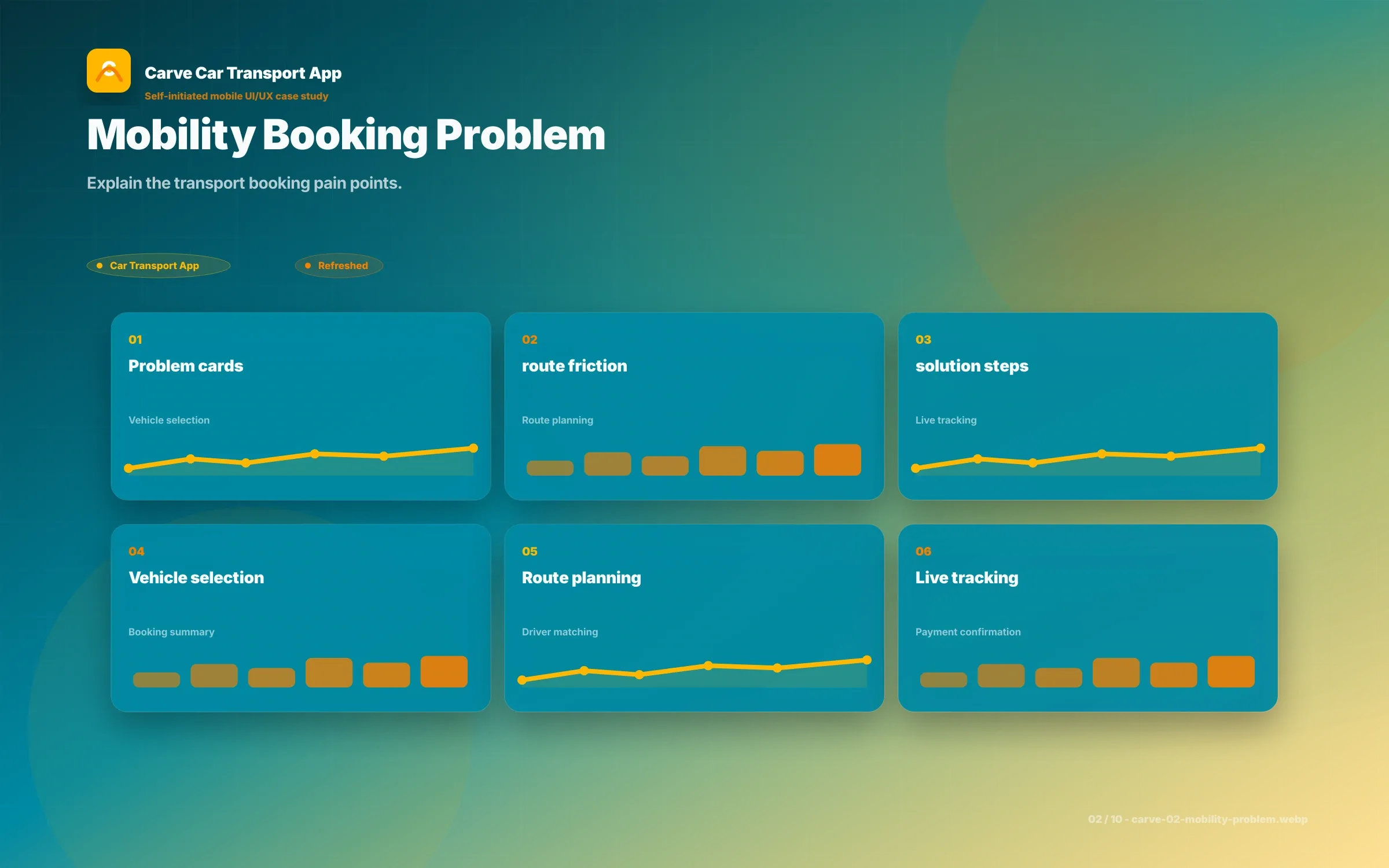Click the Route planning card title

coord(582,578)
